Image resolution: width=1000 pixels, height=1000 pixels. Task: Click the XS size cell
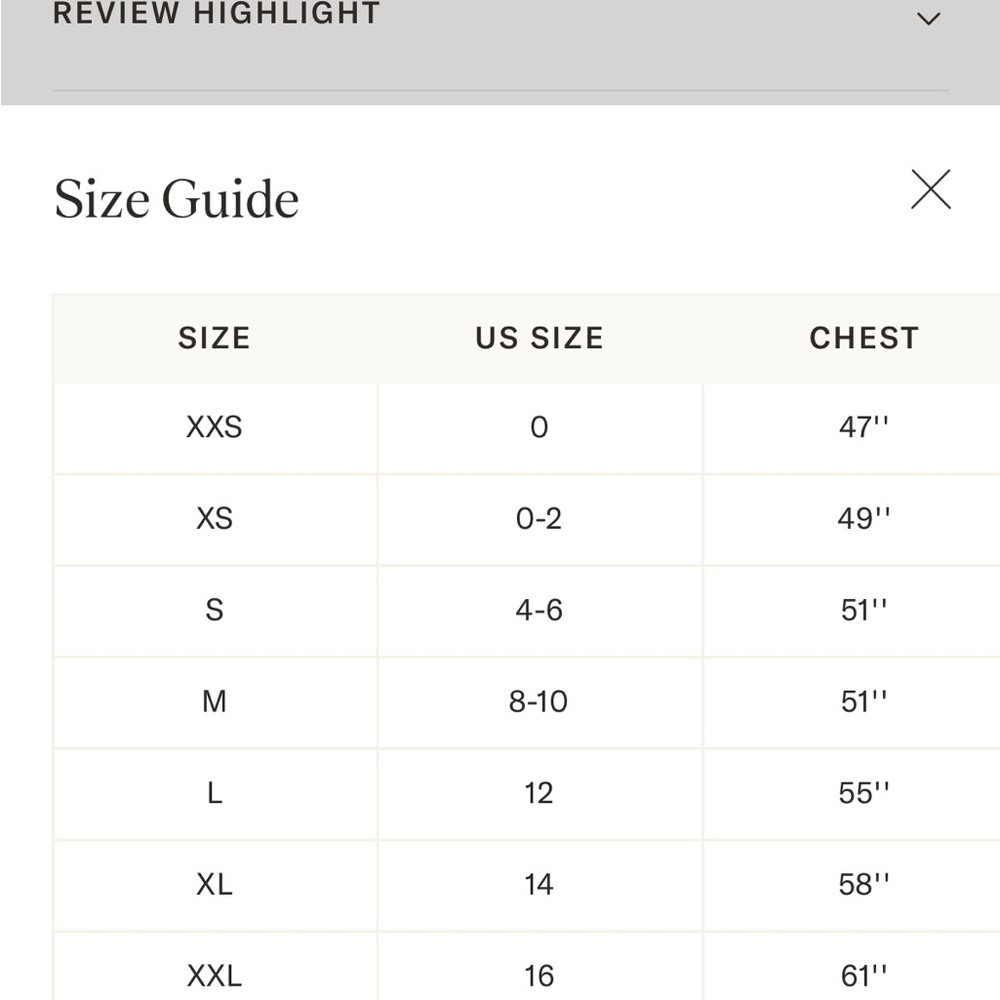tap(215, 519)
